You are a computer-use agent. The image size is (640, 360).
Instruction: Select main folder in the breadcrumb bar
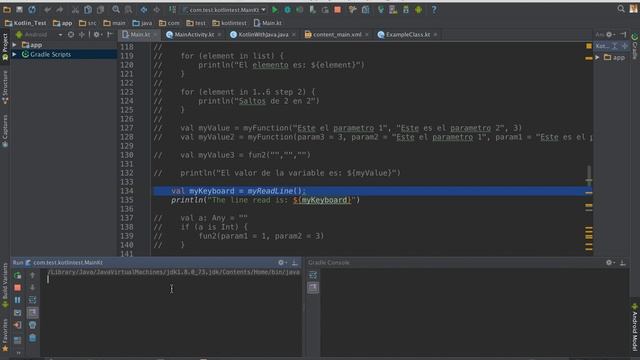114,23
